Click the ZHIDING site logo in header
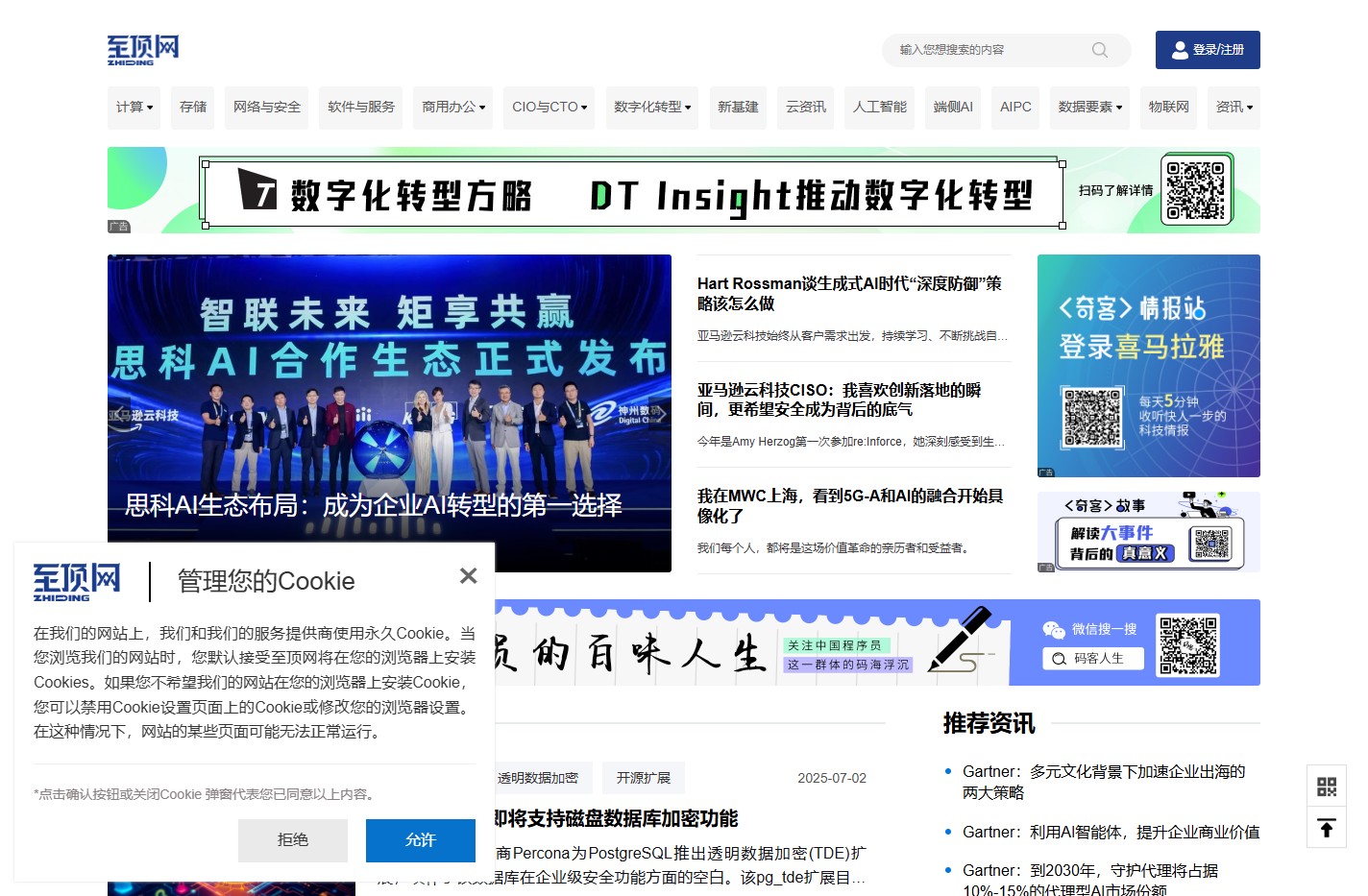Viewport: 1368px width, 896px height. tap(143, 50)
